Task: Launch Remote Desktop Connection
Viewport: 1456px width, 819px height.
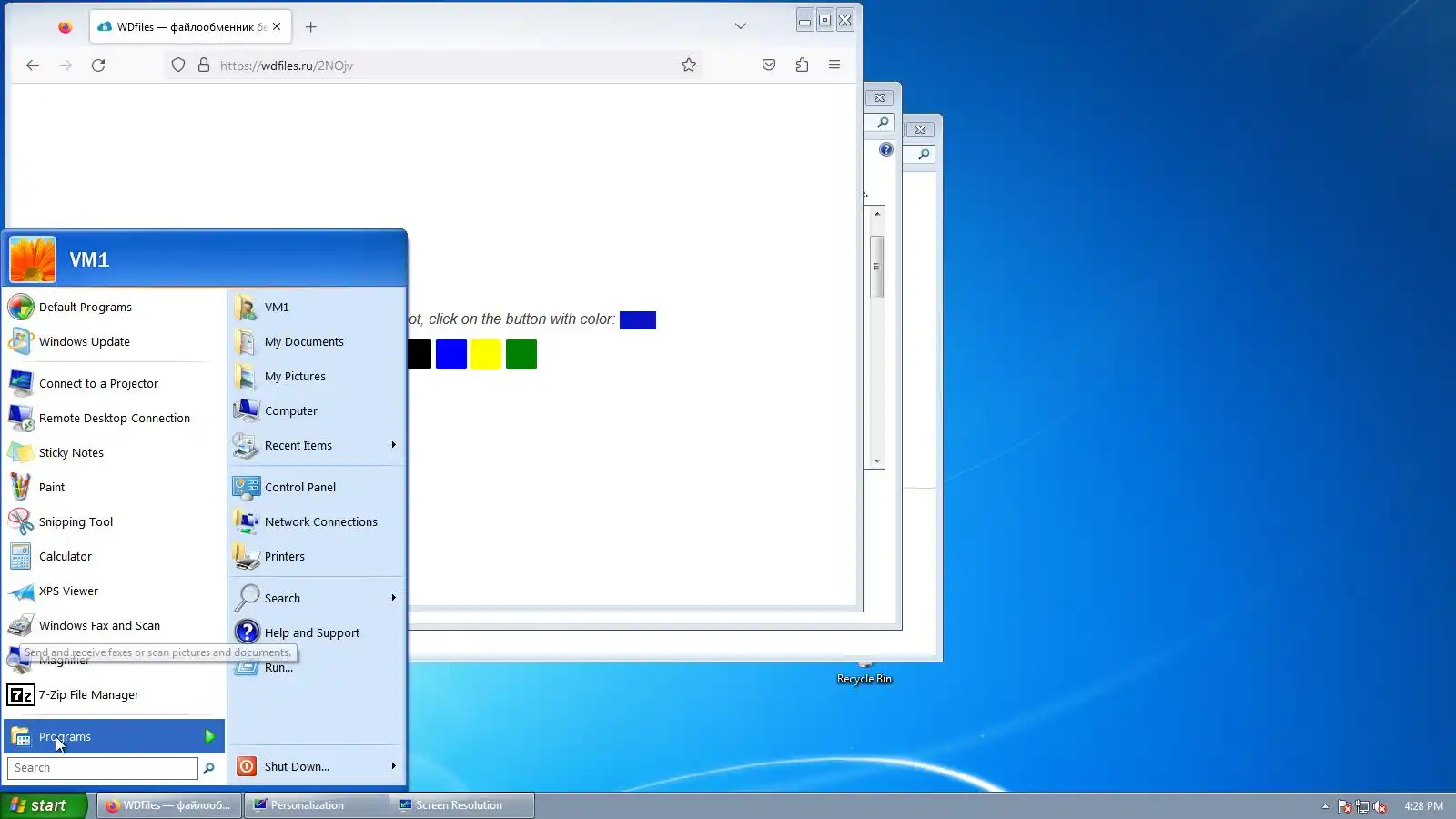Action: (x=114, y=418)
